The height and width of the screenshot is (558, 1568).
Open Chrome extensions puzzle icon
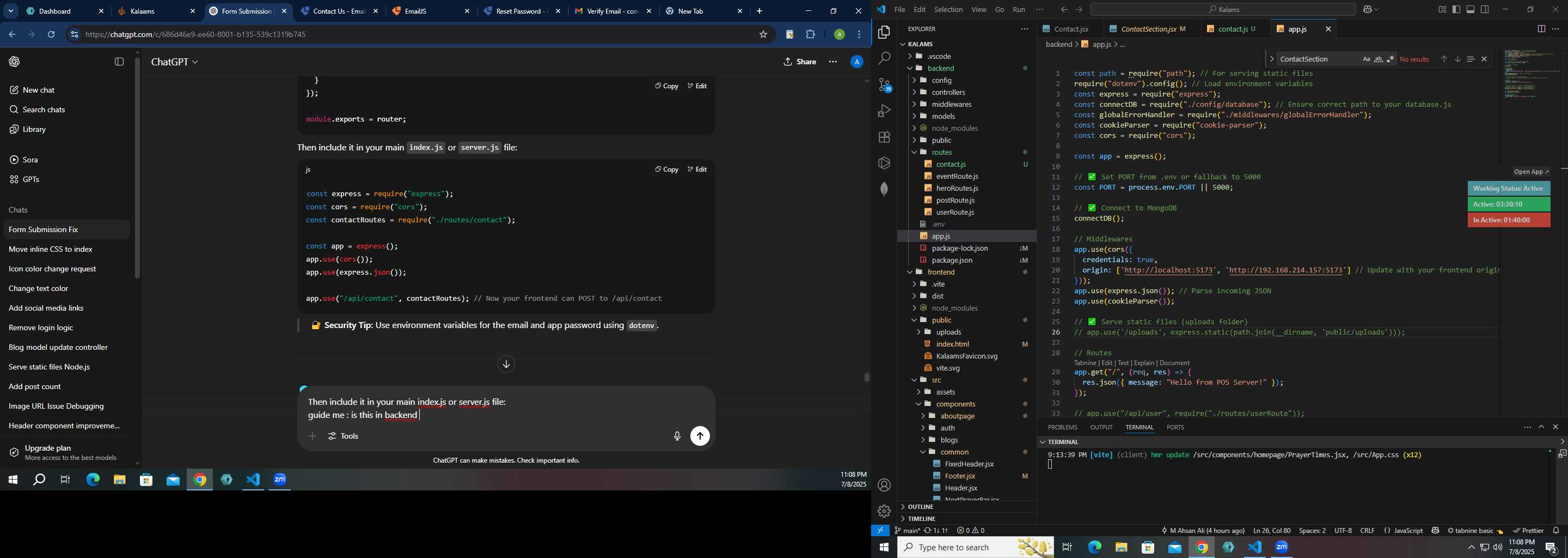coord(810,35)
